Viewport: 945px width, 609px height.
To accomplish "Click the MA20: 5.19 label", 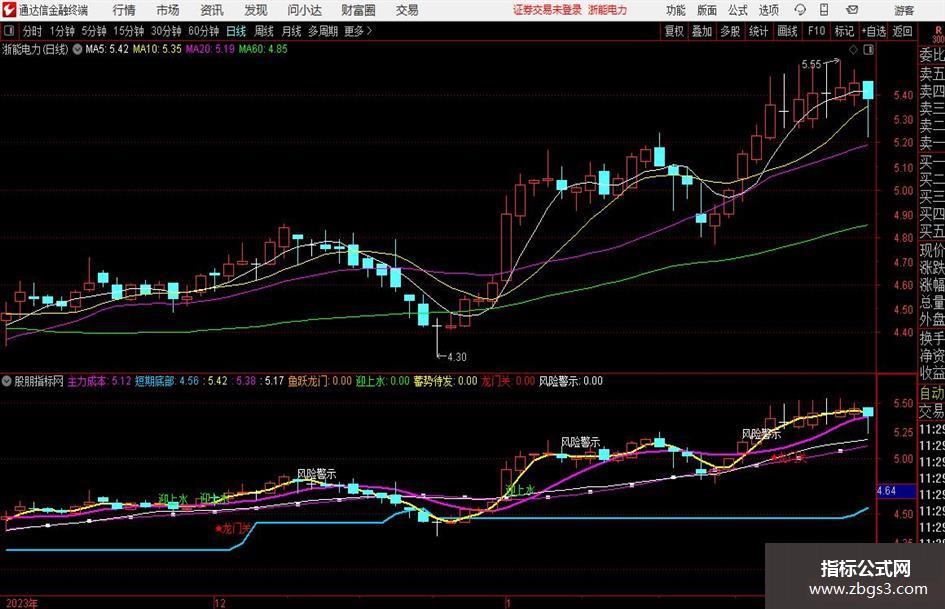I will [x=210, y=49].
